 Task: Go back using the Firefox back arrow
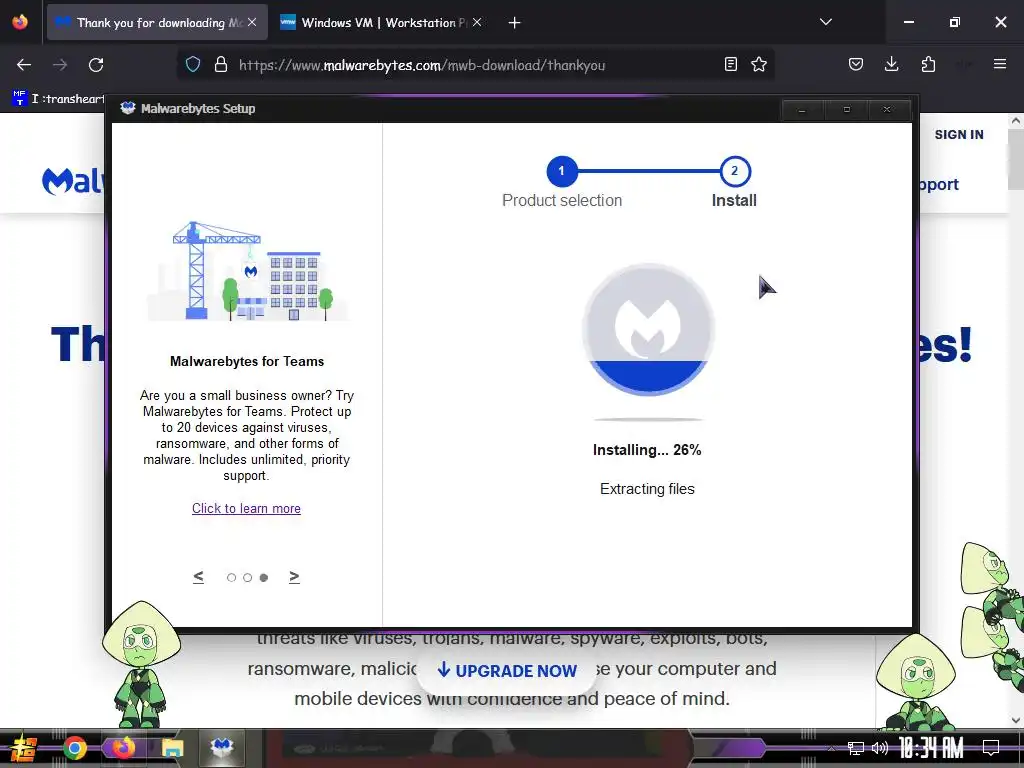pos(24,65)
